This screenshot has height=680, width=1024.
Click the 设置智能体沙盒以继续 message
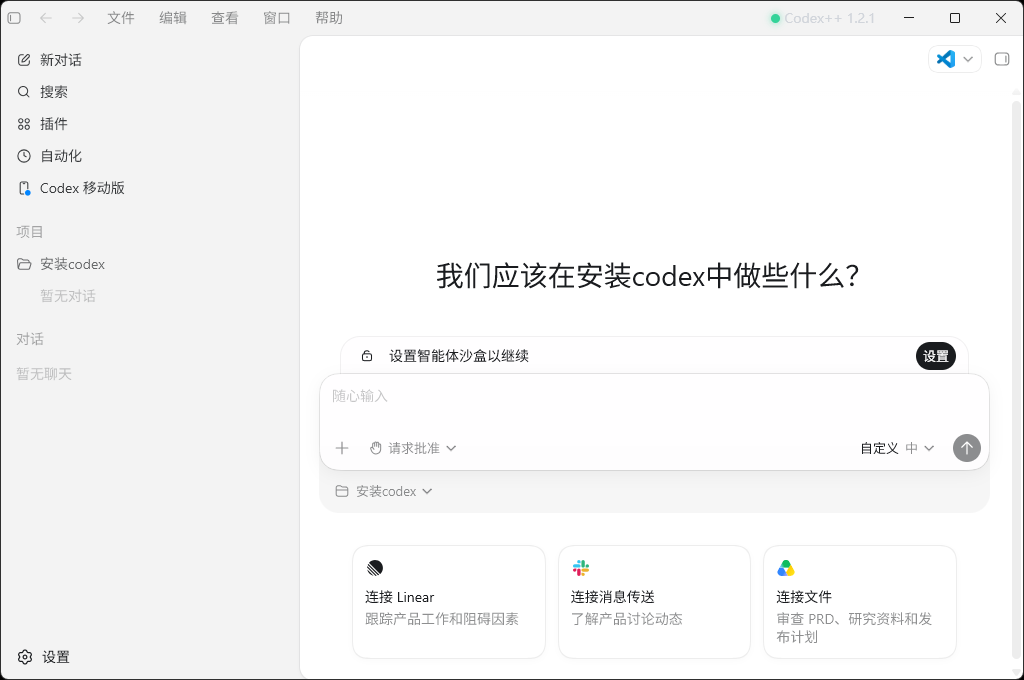coord(459,356)
